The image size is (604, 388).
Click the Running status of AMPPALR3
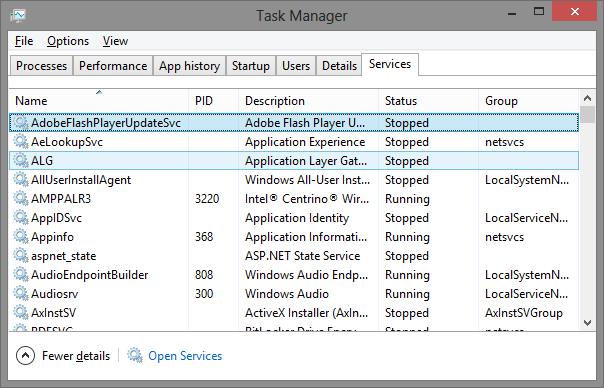(407, 199)
